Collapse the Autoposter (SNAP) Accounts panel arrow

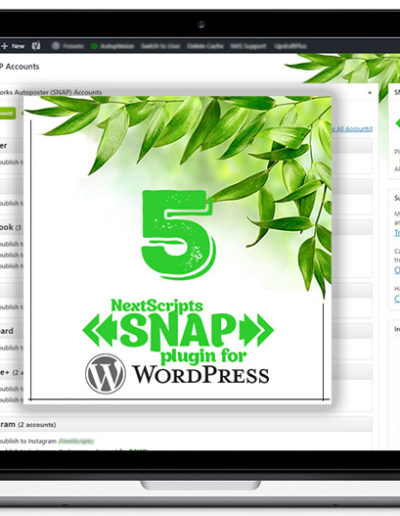pos(370,92)
